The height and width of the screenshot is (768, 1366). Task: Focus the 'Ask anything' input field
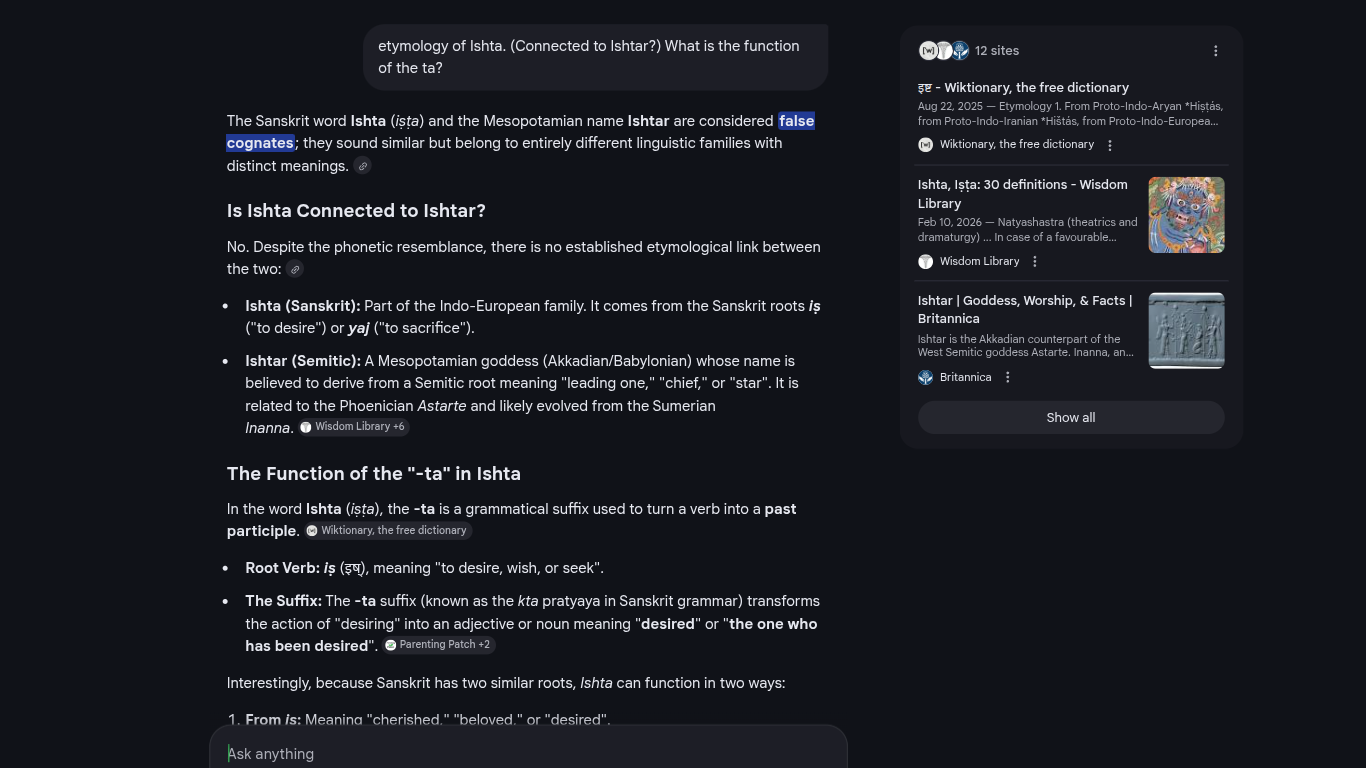[528, 754]
